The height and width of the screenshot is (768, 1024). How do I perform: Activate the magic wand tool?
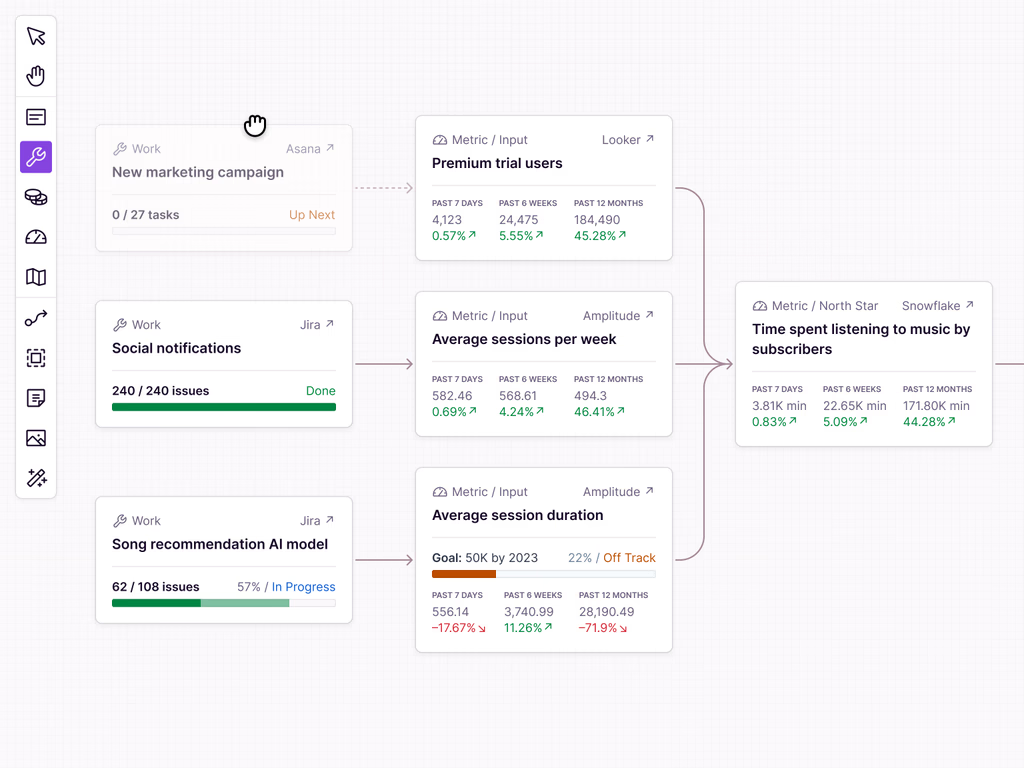[x=36, y=479]
